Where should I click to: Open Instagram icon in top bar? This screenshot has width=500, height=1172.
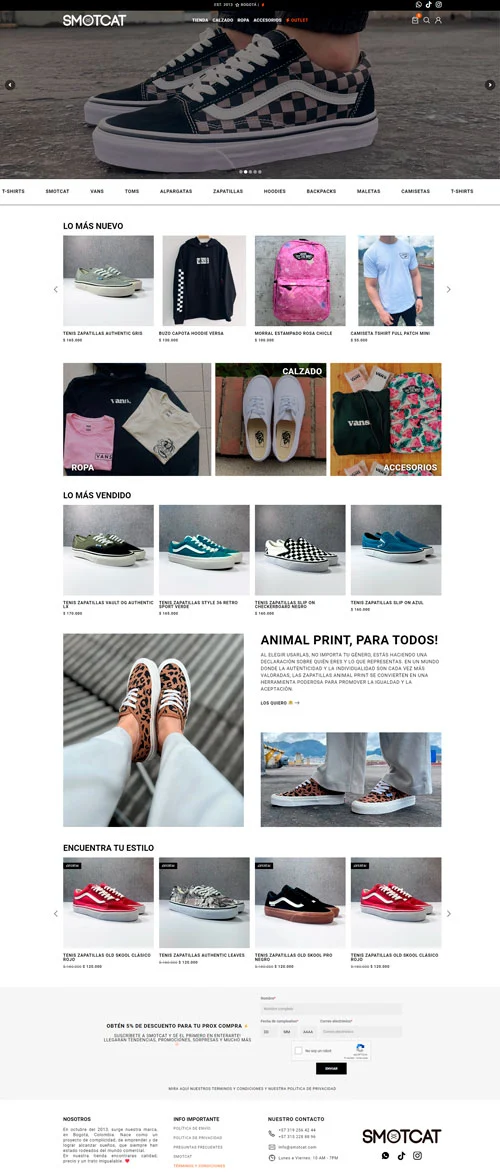[439, 4]
